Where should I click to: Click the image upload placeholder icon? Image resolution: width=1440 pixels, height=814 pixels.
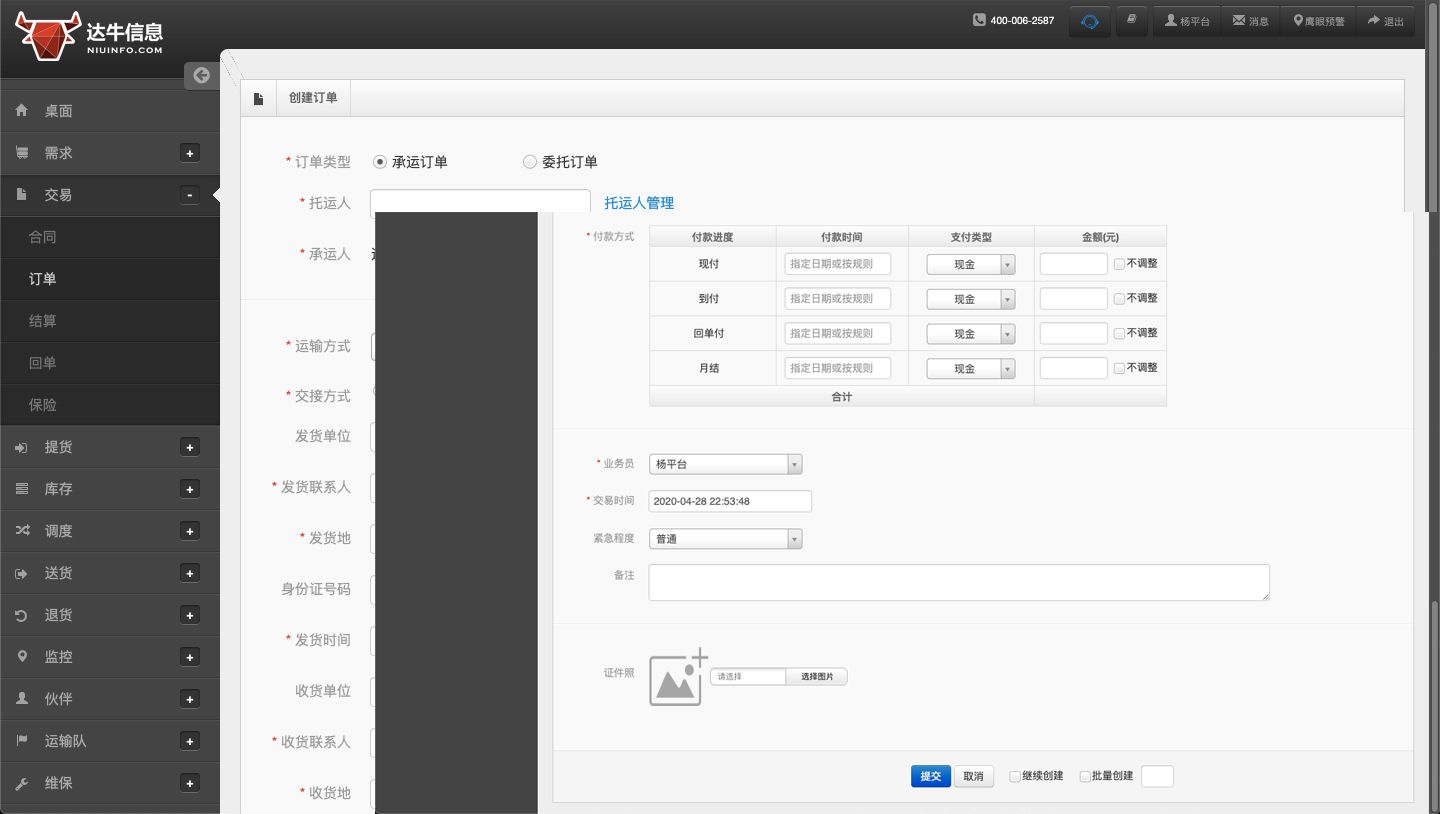(678, 677)
